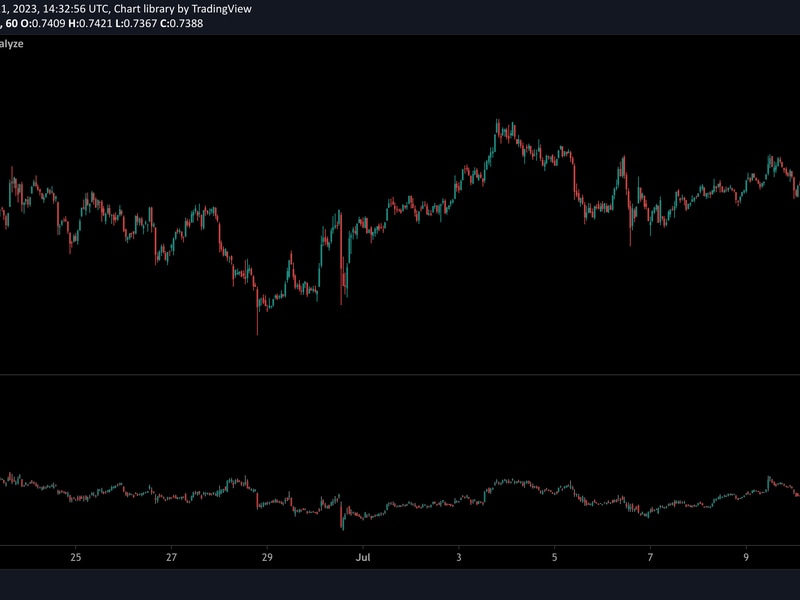The height and width of the screenshot is (600, 800).
Task: Click the date label 27 on time axis
Action: click(171, 557)
